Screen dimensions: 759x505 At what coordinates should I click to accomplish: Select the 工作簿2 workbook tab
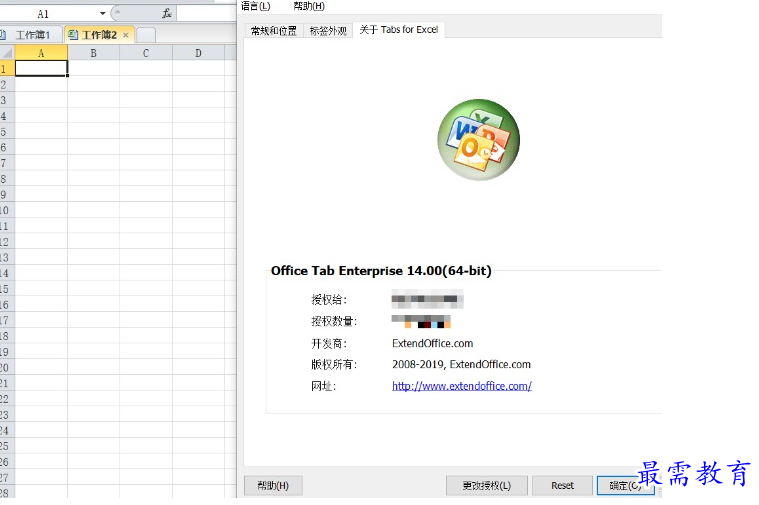[x=99, y=35]
